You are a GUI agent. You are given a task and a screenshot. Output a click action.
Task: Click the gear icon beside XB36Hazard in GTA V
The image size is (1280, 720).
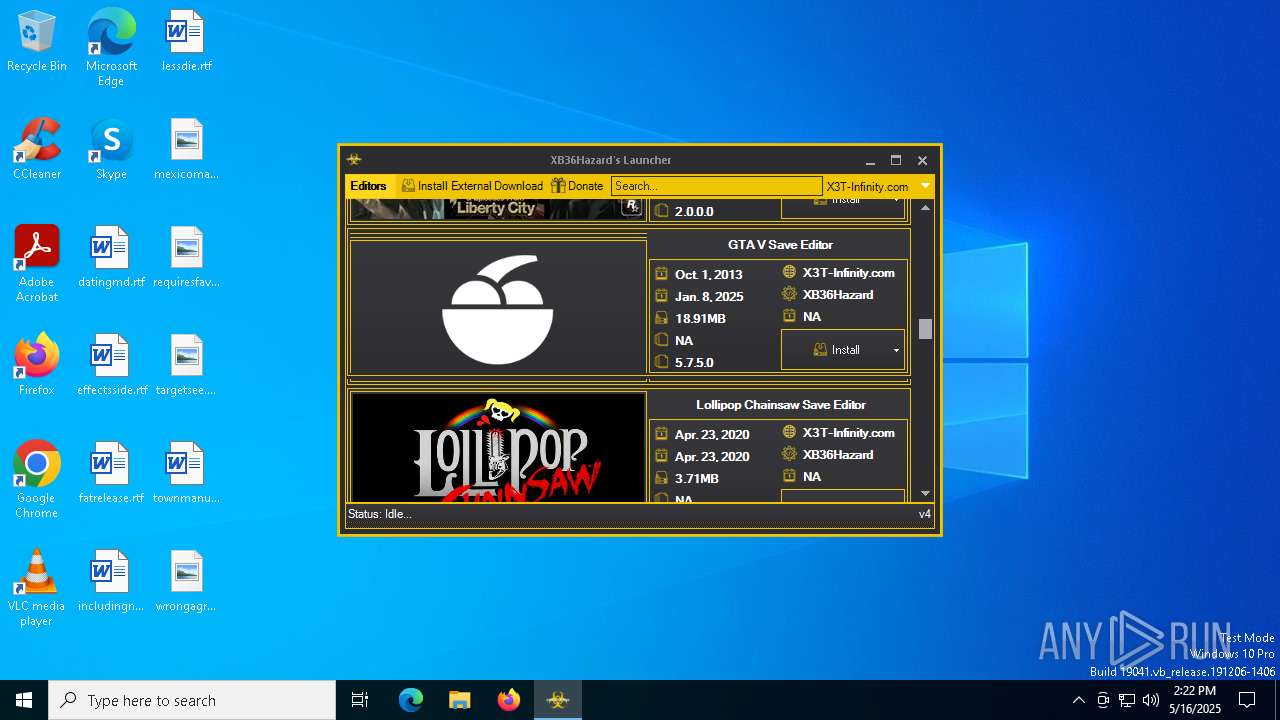(x=789, y=294)
